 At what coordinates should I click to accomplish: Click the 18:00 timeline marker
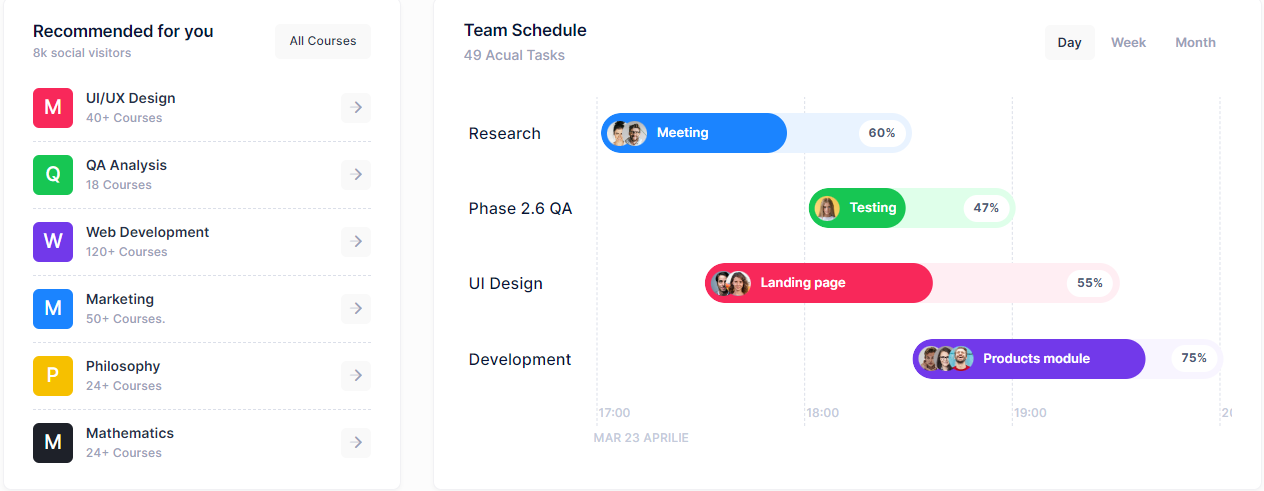823,413
